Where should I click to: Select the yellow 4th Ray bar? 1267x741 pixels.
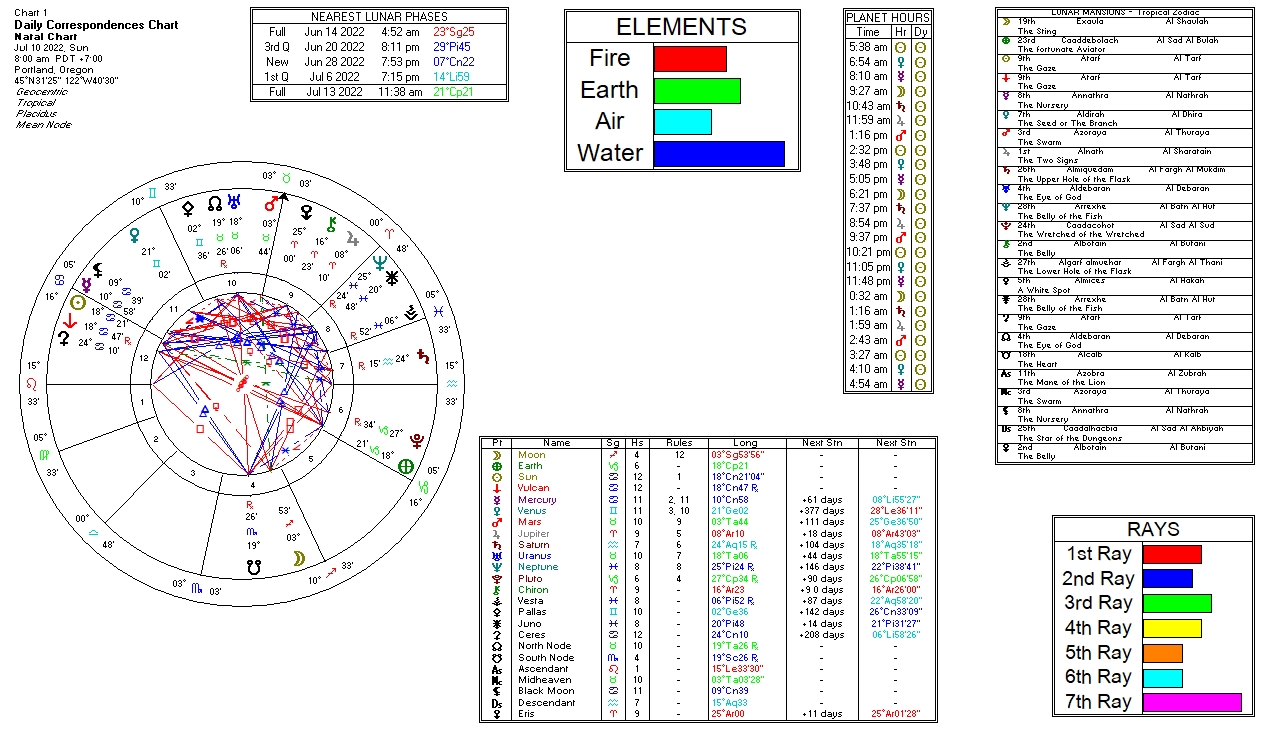[x=1172, y=628]
